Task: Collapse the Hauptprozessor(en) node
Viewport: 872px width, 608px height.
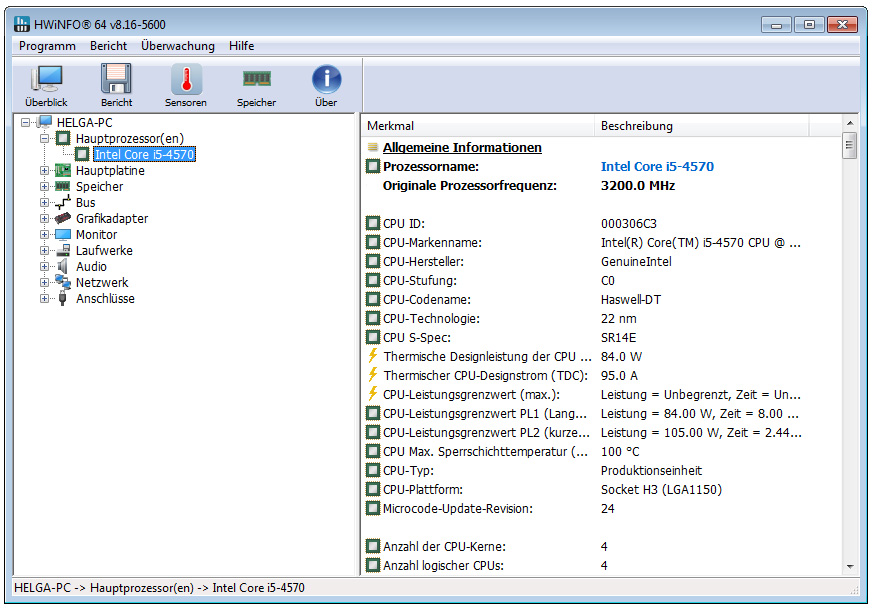Action: 44,139
